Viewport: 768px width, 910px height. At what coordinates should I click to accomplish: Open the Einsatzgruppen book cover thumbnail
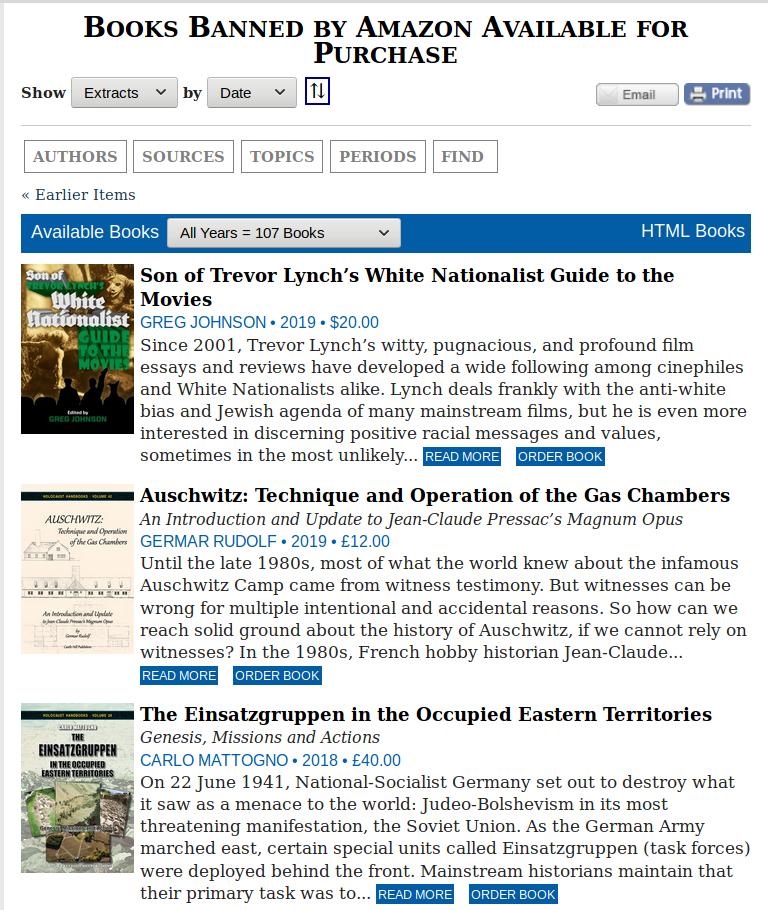click(77, 788)
